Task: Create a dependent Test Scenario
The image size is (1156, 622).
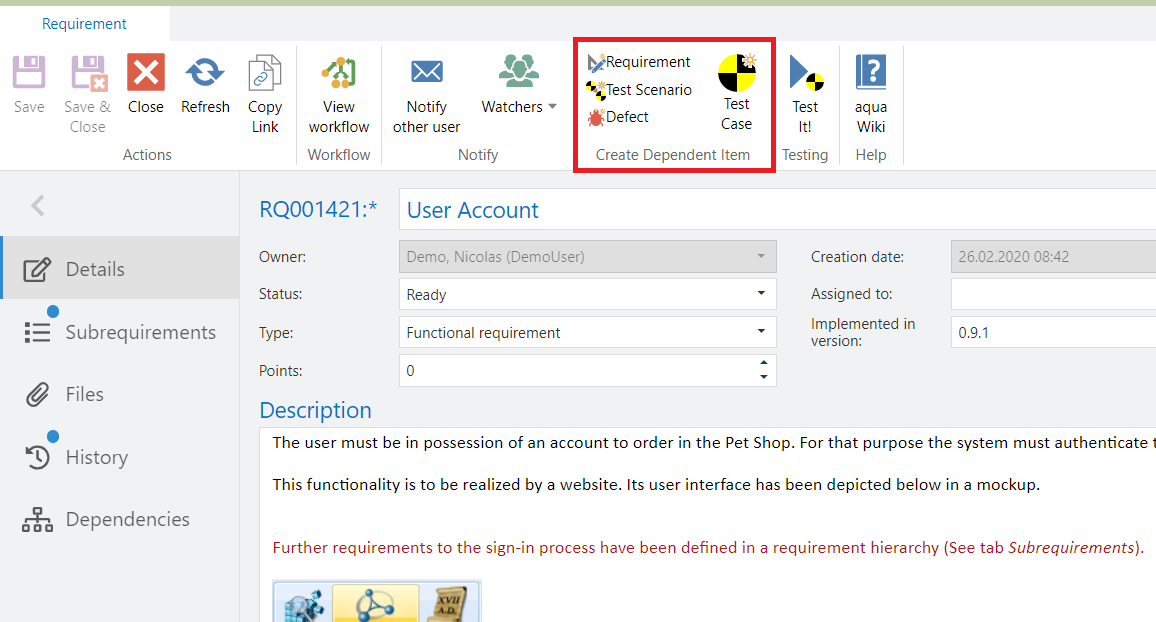Action: tap(638, 90)
